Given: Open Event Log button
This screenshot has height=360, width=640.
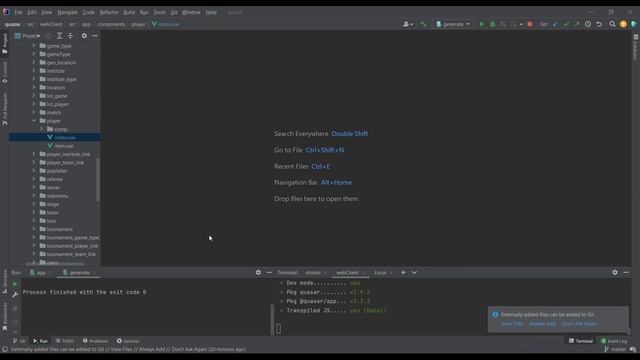Looking at the screenshot, I should [x=614, y=341].
